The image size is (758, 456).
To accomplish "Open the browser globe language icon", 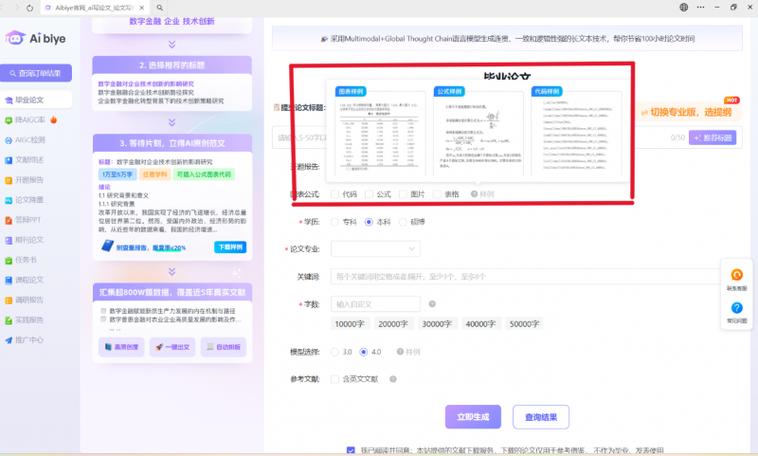I will [x=684, y=7].
